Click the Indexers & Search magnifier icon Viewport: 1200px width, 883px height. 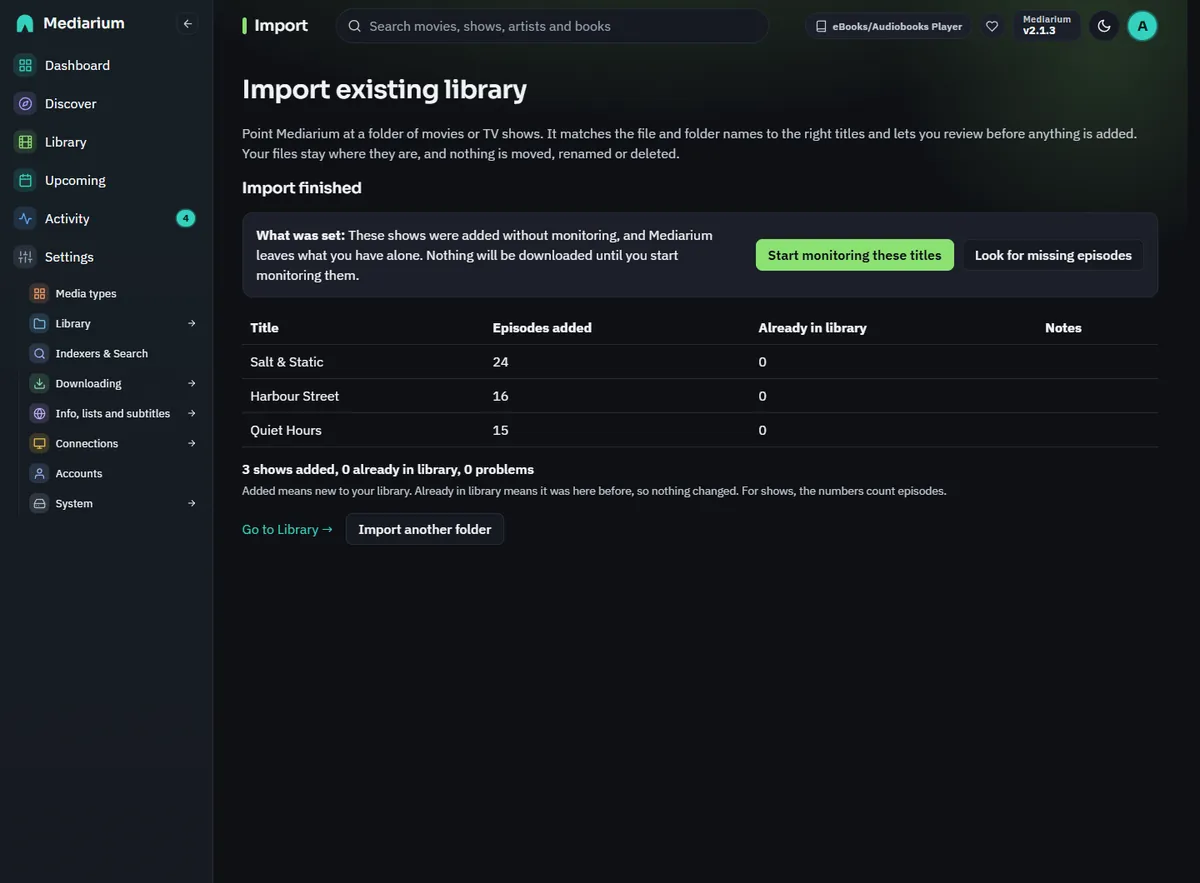point(39,354)
